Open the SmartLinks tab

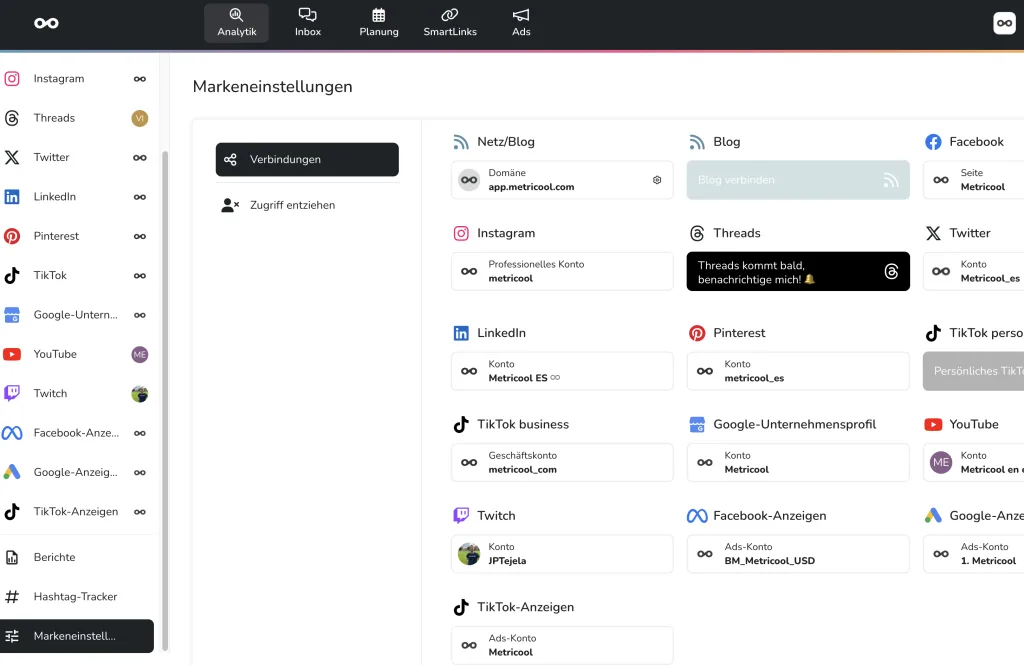450,23
